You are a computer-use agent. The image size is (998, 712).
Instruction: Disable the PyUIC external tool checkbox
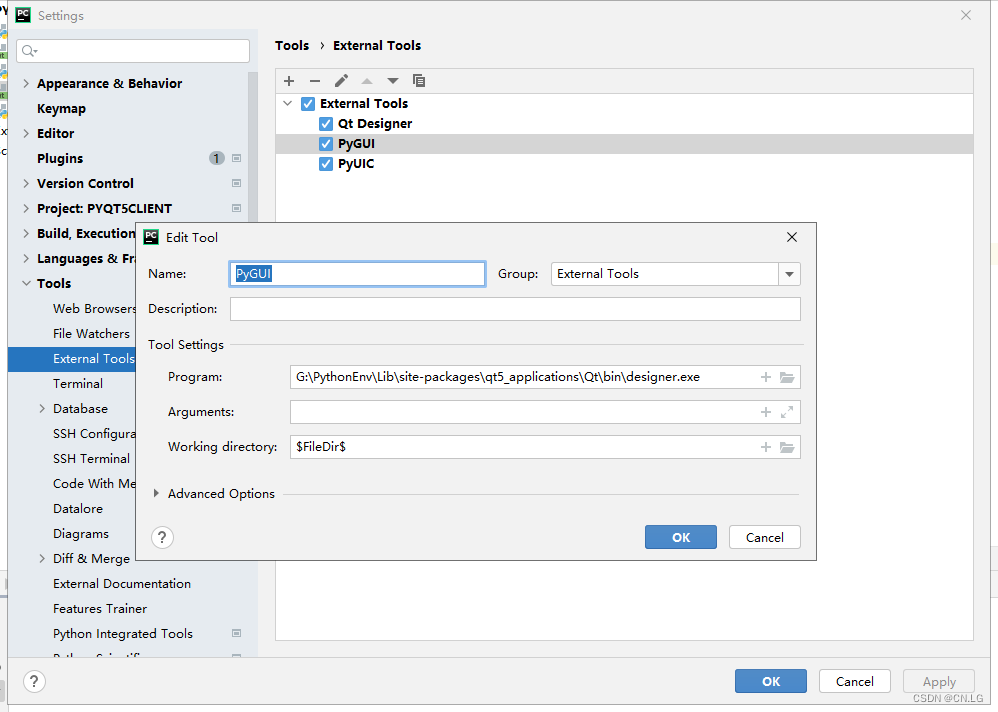click(x=325, y=163)
